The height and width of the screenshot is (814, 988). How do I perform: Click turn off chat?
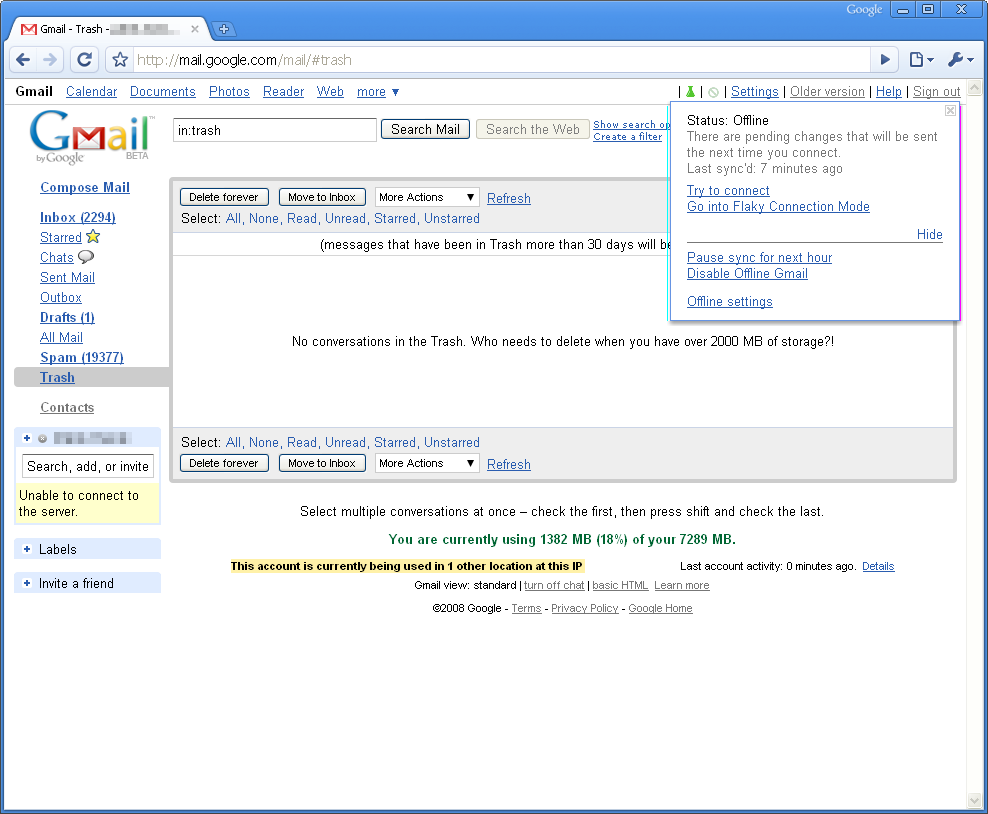tap(554, 585)
